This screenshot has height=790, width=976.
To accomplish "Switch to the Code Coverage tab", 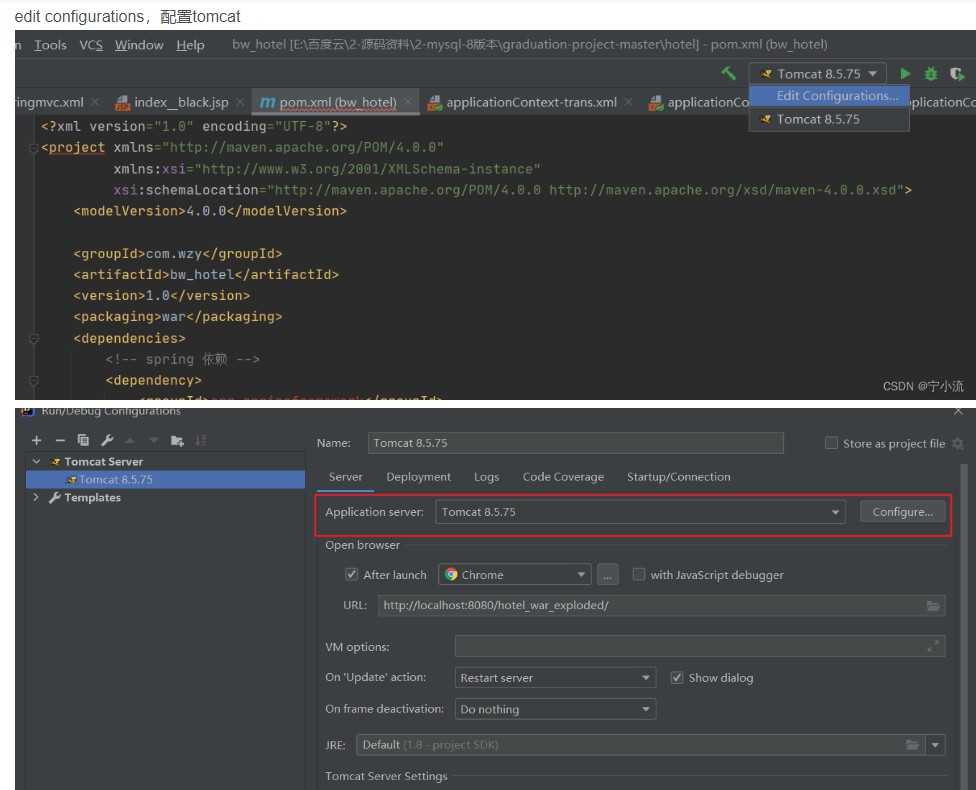I will click(x=563, y=477).
